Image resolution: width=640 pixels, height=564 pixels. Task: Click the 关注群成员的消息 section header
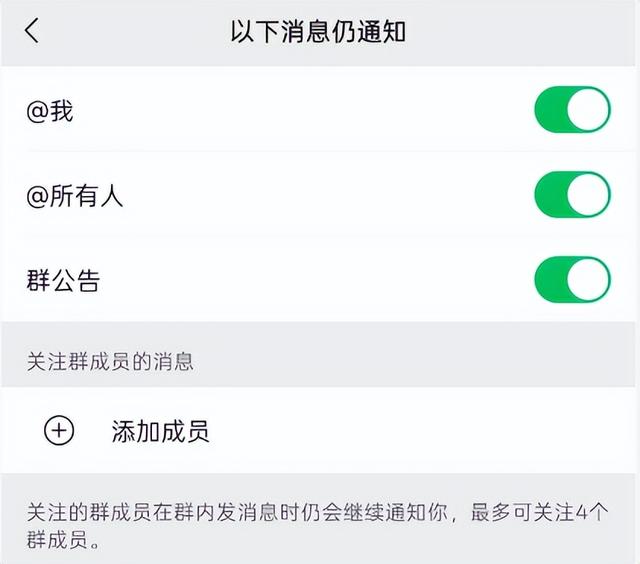[110, 361]
